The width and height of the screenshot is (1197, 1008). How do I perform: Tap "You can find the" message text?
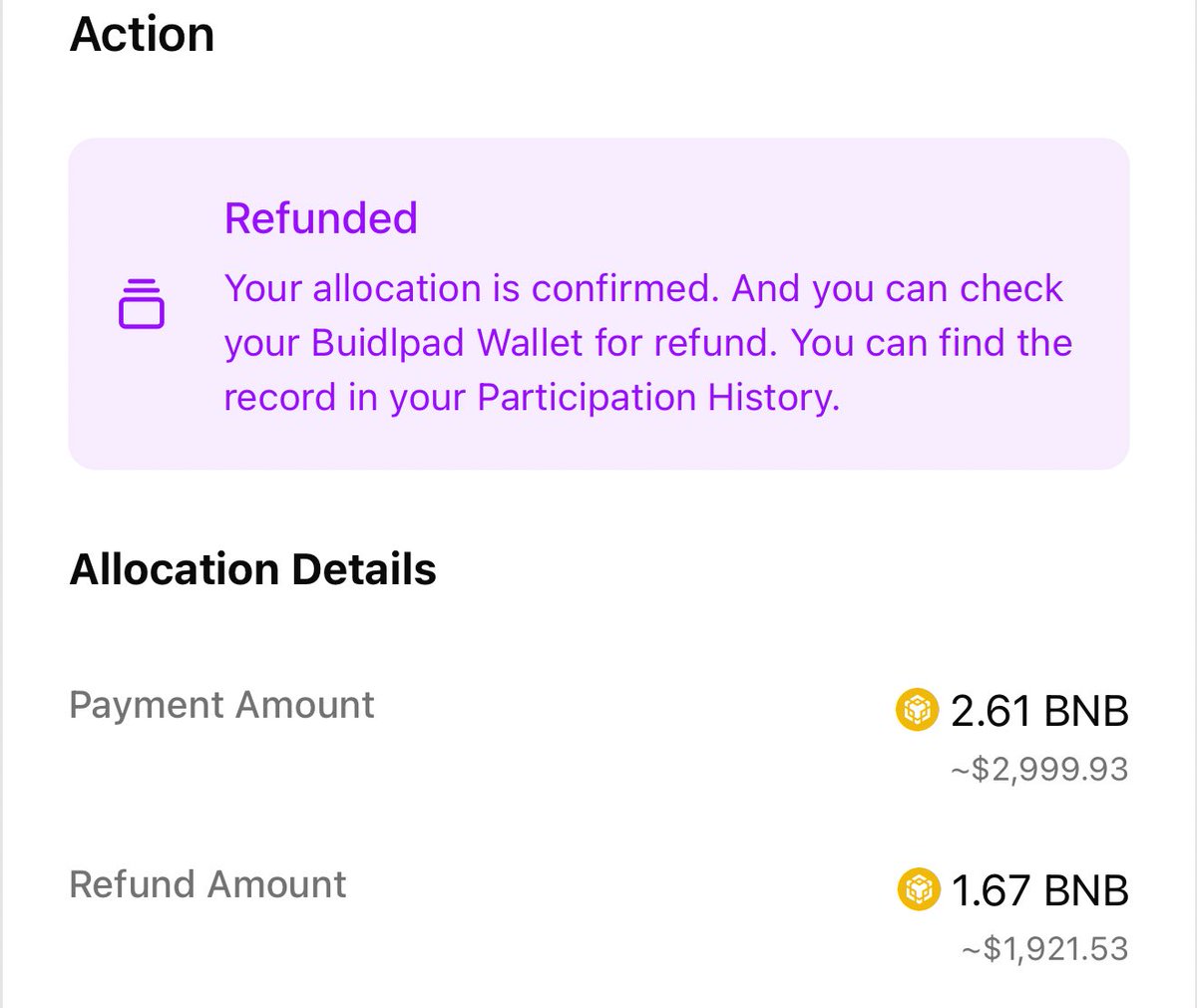click(x=932, y=343)
